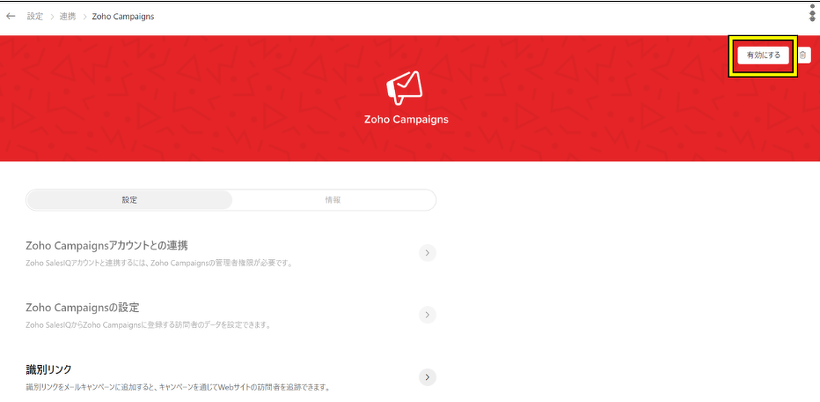Viewport: 820px width, 402px height.
Task: Click the Zoho Campaigns breadcrumb item
Action: tap(123, 17)
